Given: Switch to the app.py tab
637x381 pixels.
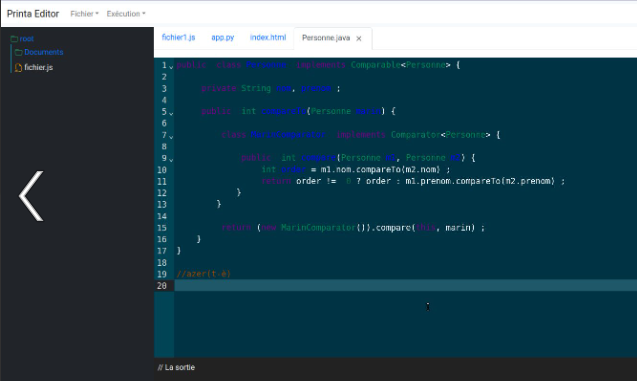Looking at the screenshot, I should point(223,37).
